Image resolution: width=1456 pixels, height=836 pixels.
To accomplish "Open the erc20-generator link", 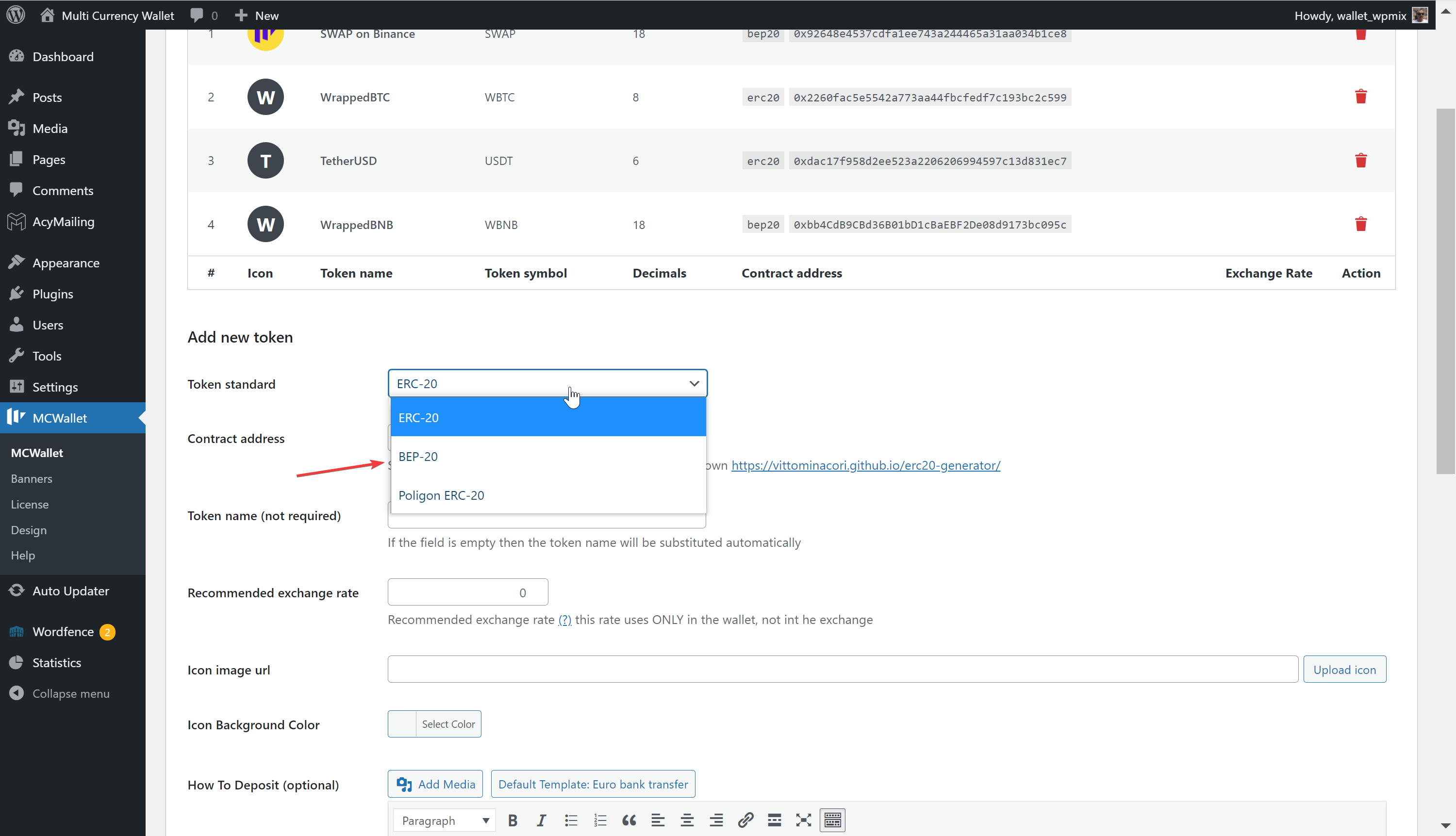I will click(865, 465).
